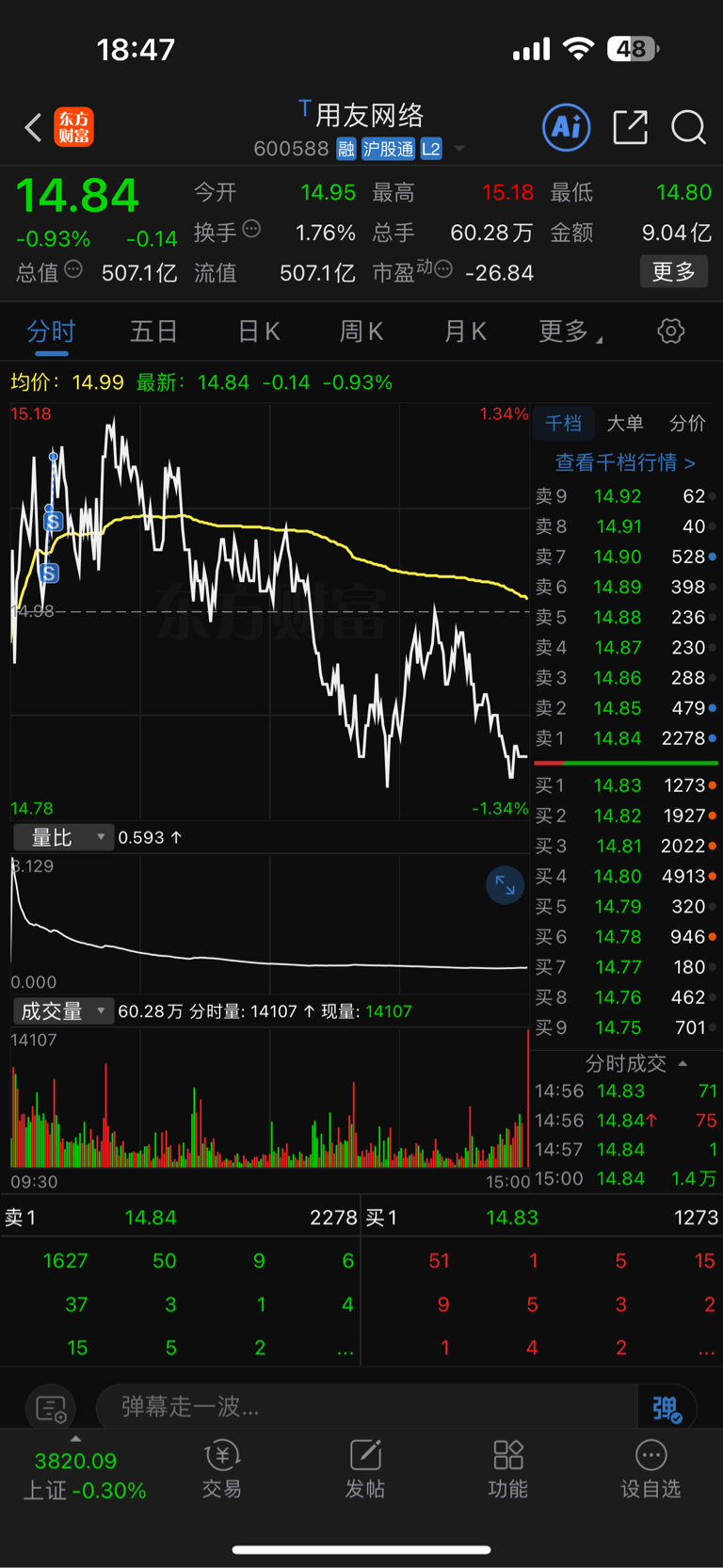The image size is (723, 1568).
Task: Tap 卖7 row at 14.90
Action: click(x=626, y=557)
